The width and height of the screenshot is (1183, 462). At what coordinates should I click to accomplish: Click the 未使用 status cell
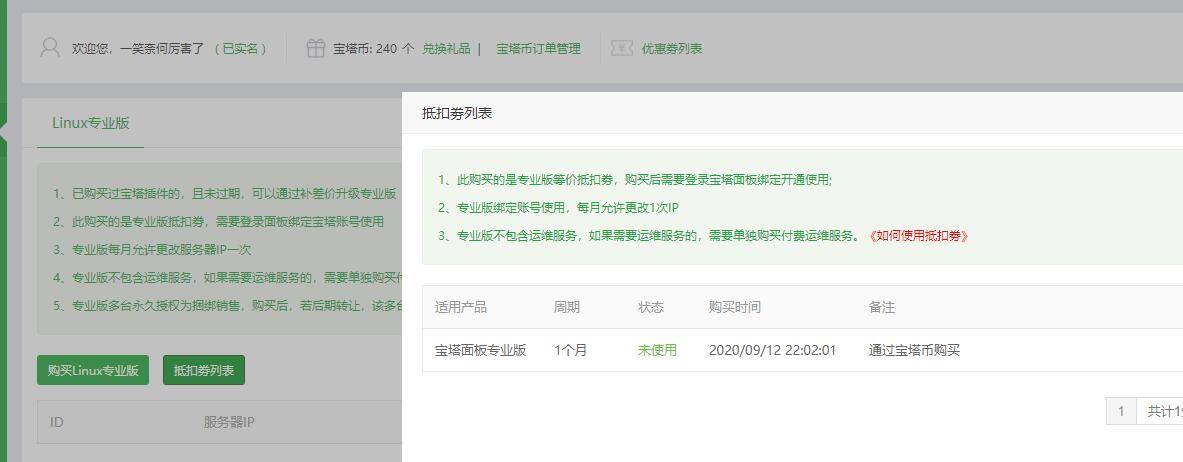(657, 350)
